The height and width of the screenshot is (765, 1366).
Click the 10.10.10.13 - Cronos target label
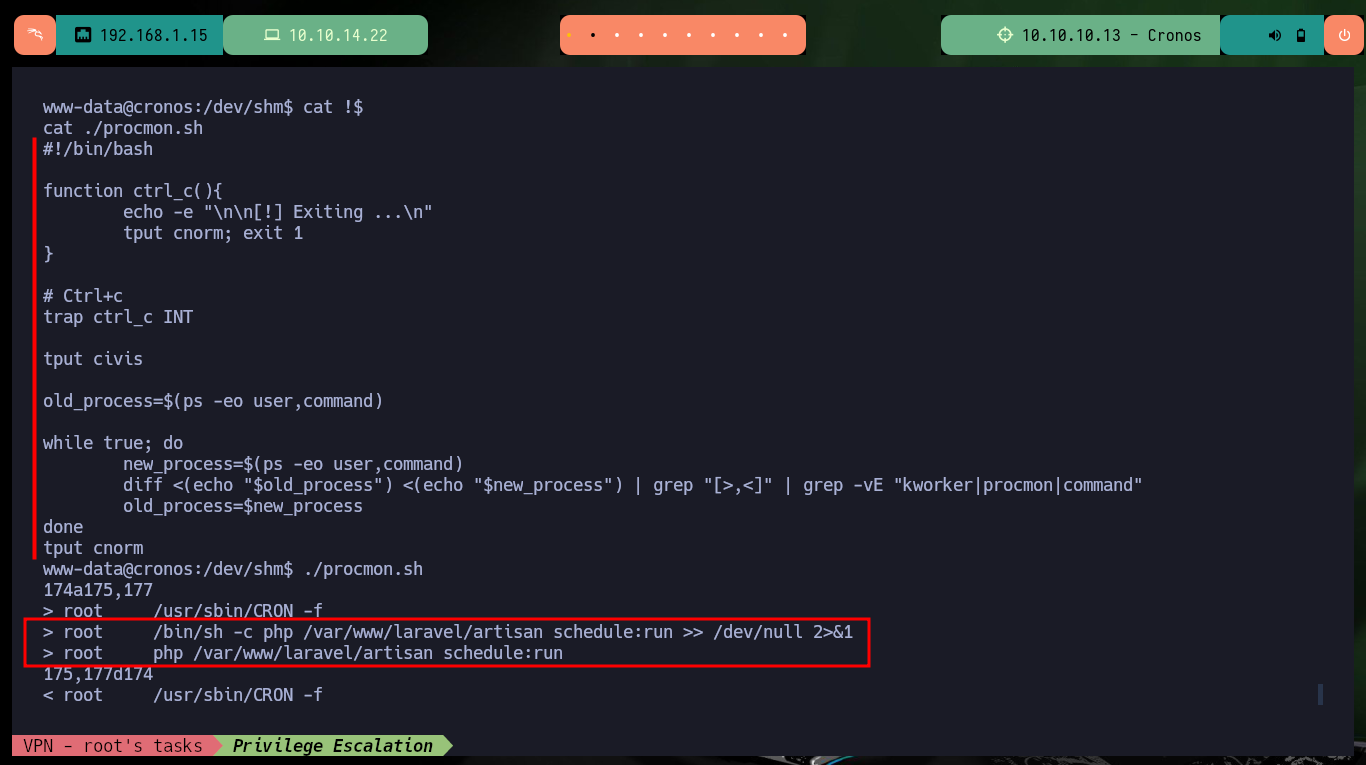pyautogui.click(x=1111, y=35)
